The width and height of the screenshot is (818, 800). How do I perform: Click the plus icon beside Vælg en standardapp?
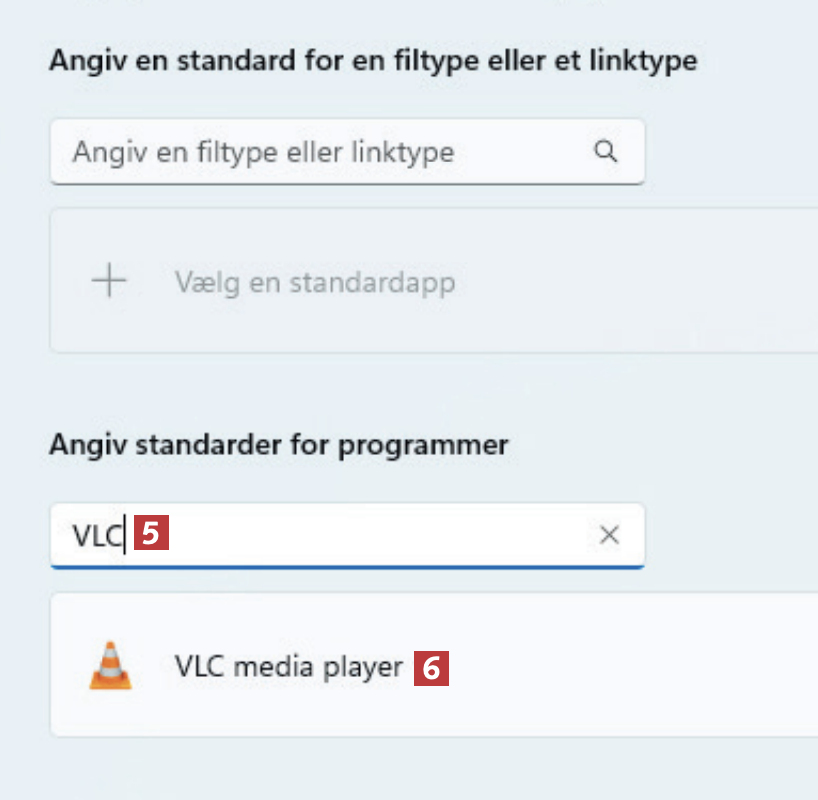click(109, 282)
